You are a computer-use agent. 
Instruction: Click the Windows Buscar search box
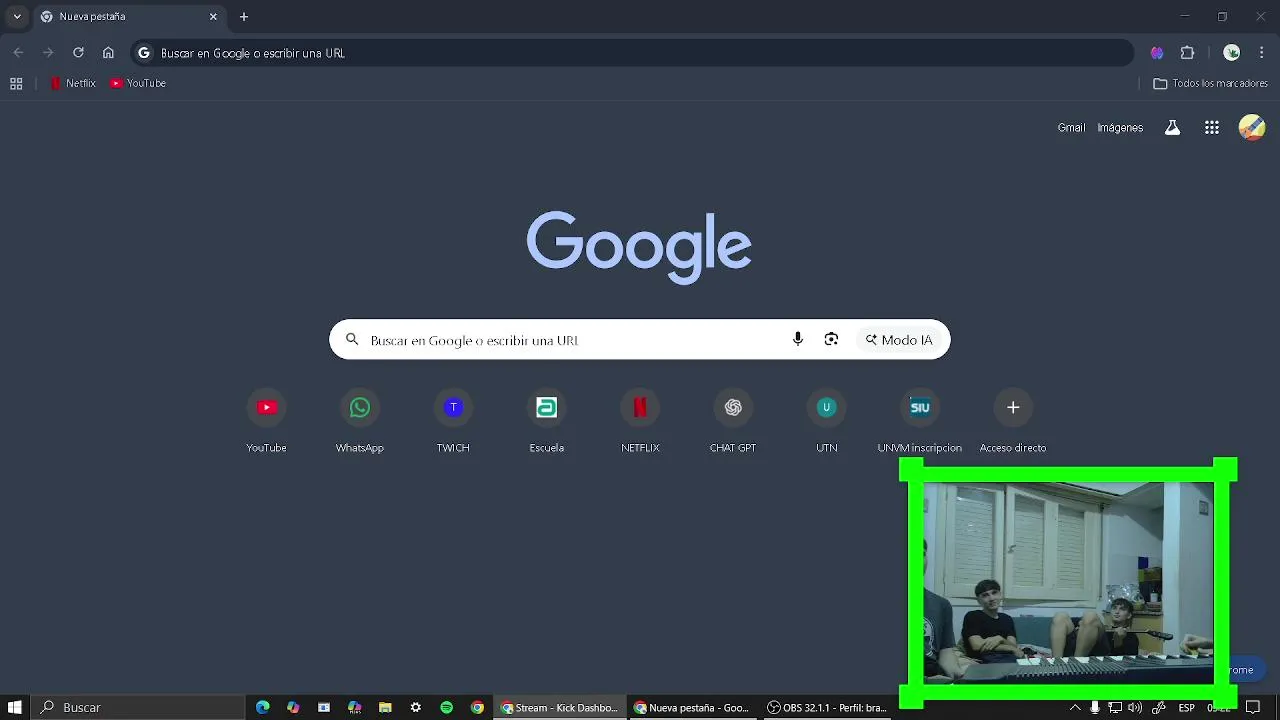(138, 708)
